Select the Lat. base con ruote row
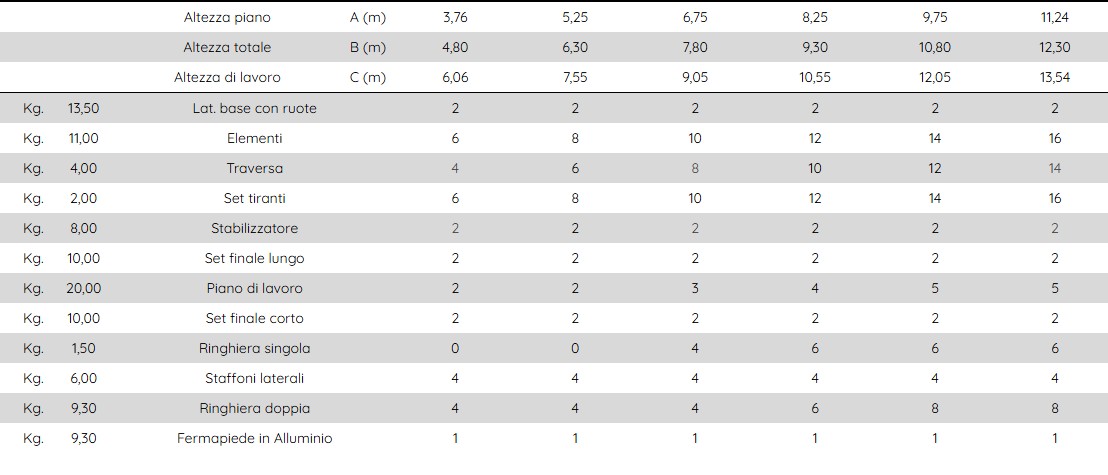1108x475 pixels. pos(554,108)
